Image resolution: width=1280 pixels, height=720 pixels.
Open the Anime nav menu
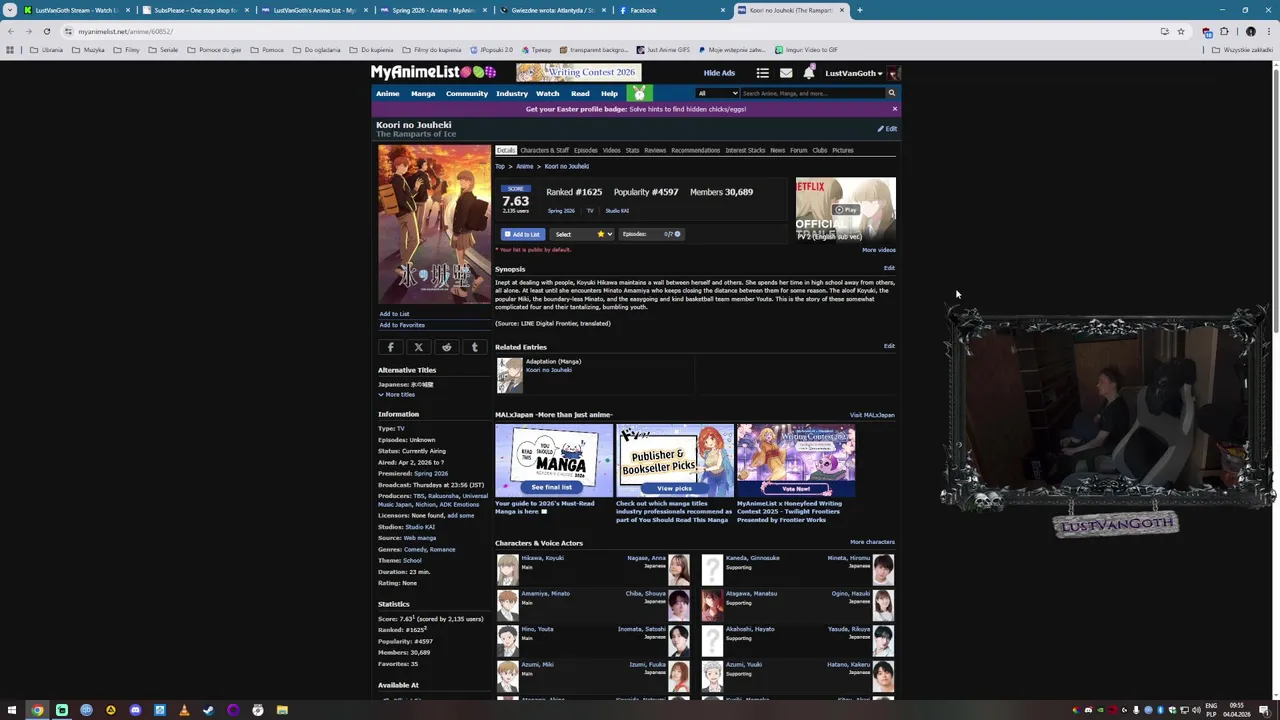point(387,93)
